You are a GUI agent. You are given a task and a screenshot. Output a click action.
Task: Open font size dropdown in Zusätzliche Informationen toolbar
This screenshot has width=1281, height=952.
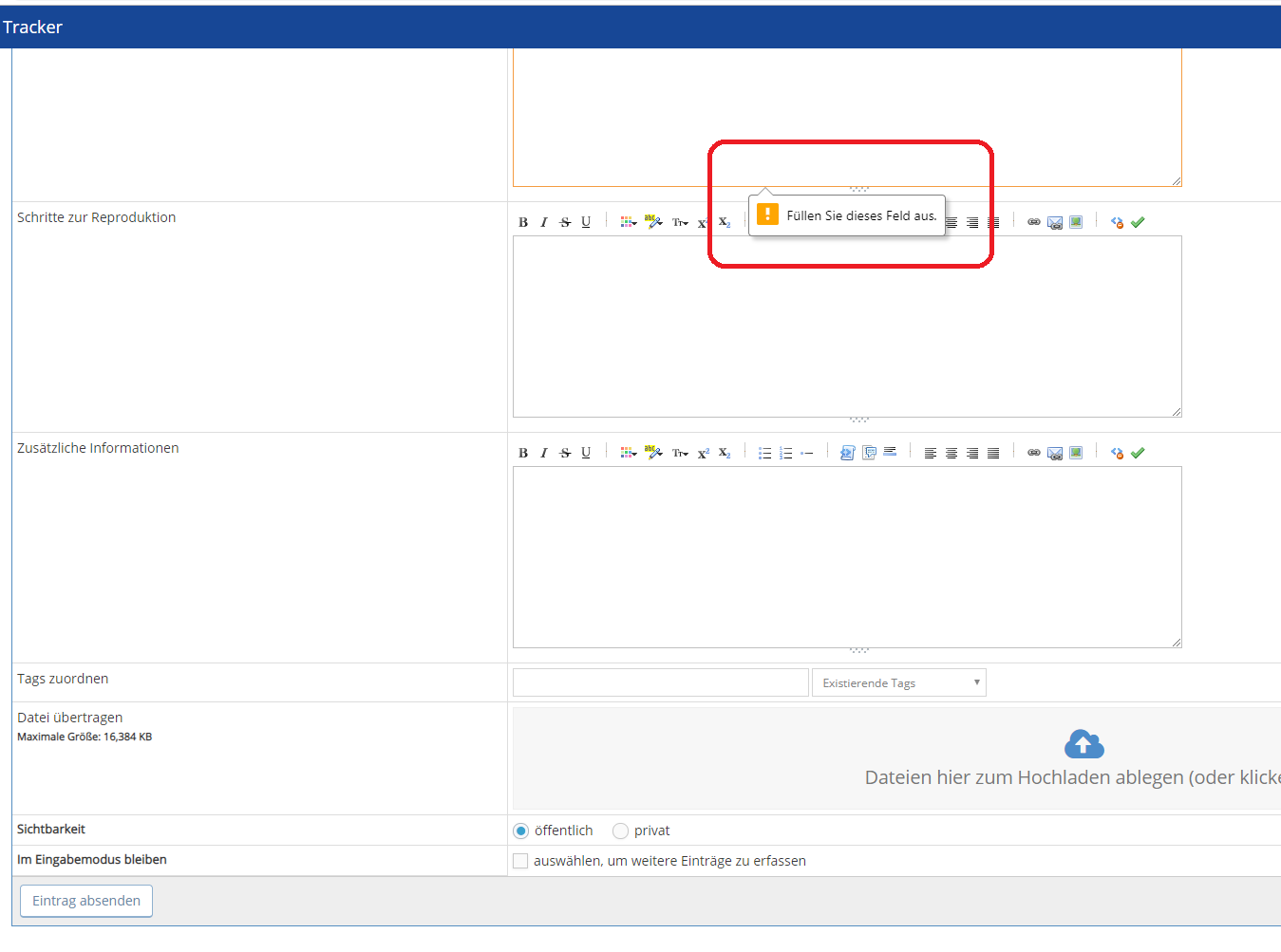point(680,454)
